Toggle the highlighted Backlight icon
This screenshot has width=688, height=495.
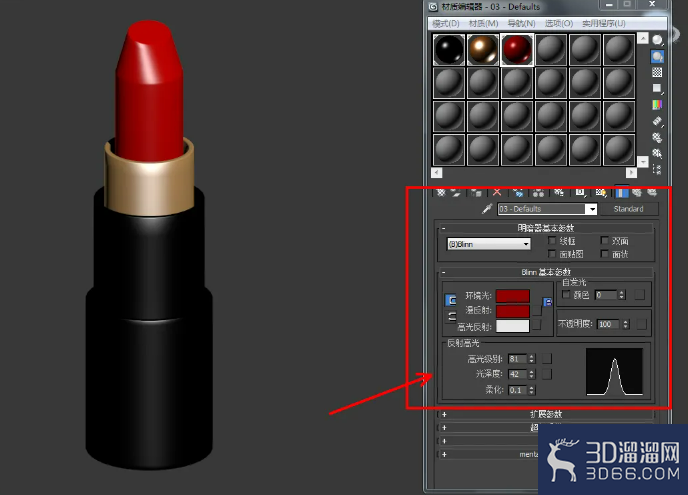[657, 57]
